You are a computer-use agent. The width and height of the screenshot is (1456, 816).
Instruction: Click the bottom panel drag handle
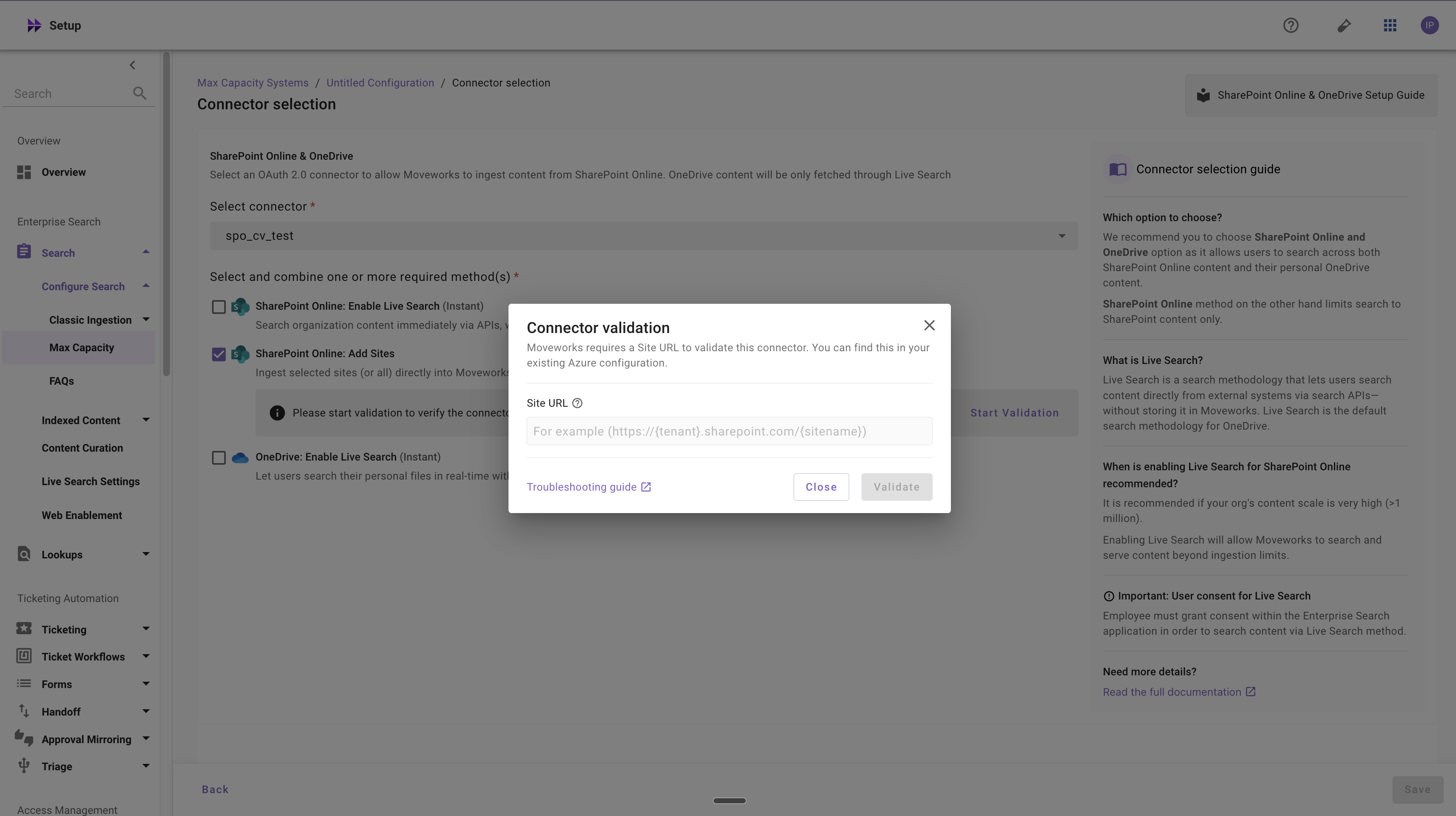[729, 801]
